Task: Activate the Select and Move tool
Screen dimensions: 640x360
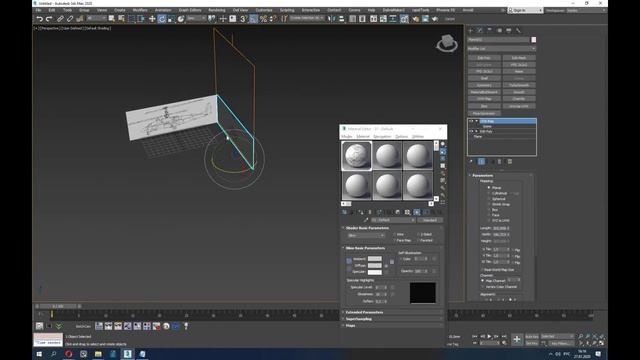Action: point(152,19)
